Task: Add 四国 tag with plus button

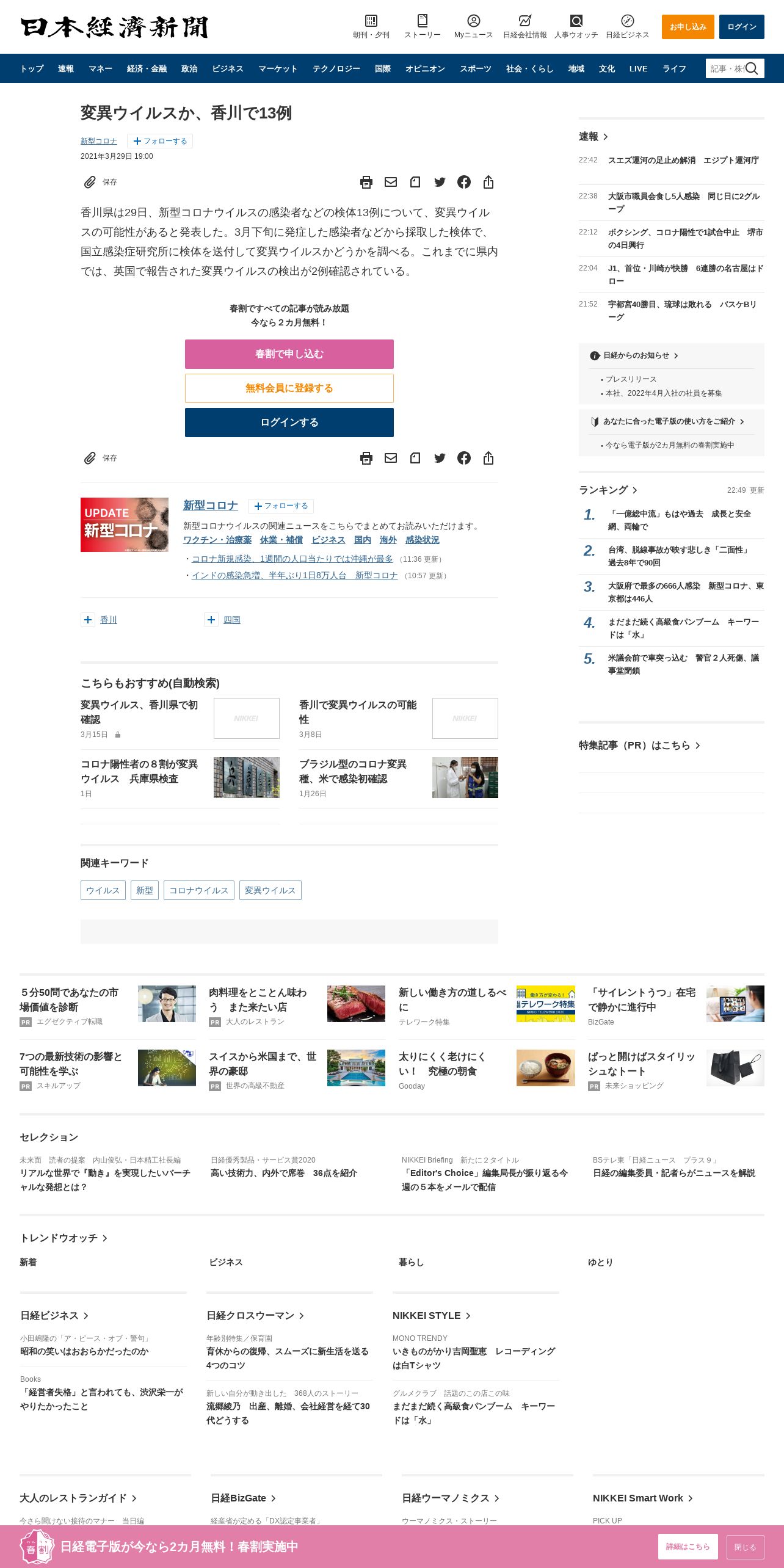Action: (211, 620)
